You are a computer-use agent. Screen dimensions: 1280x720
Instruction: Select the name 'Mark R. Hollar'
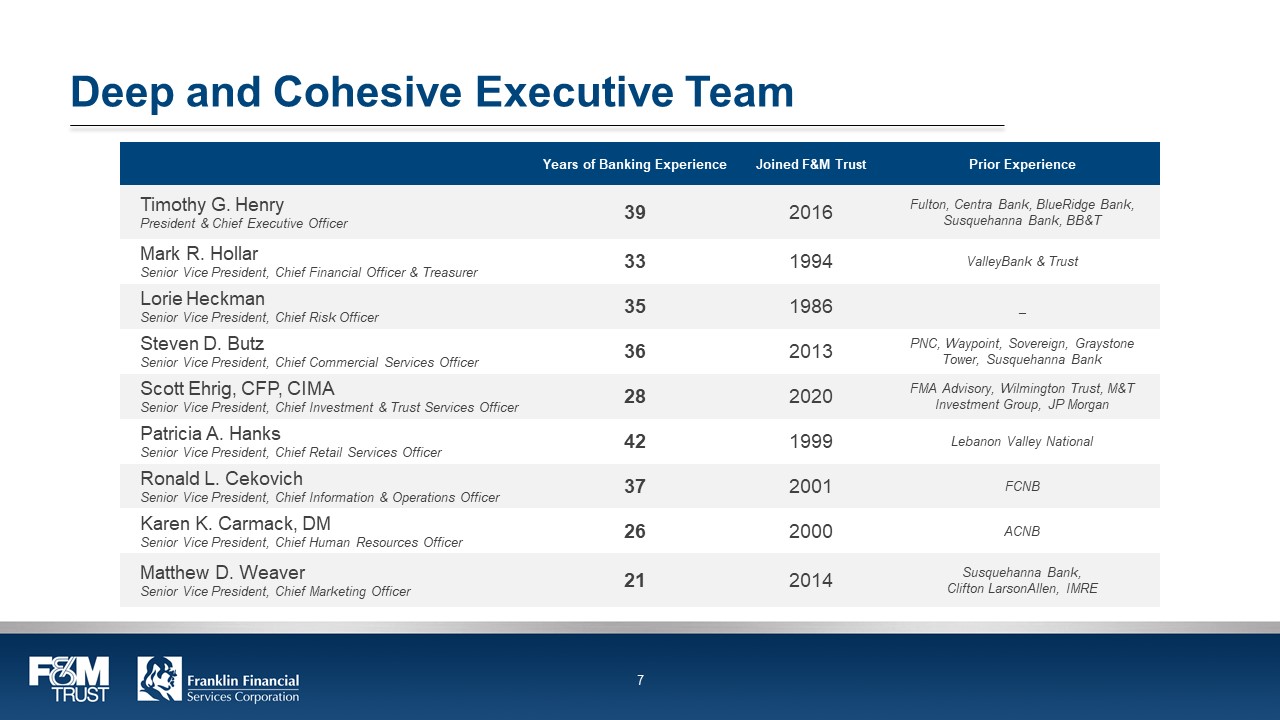pos(199,253)
